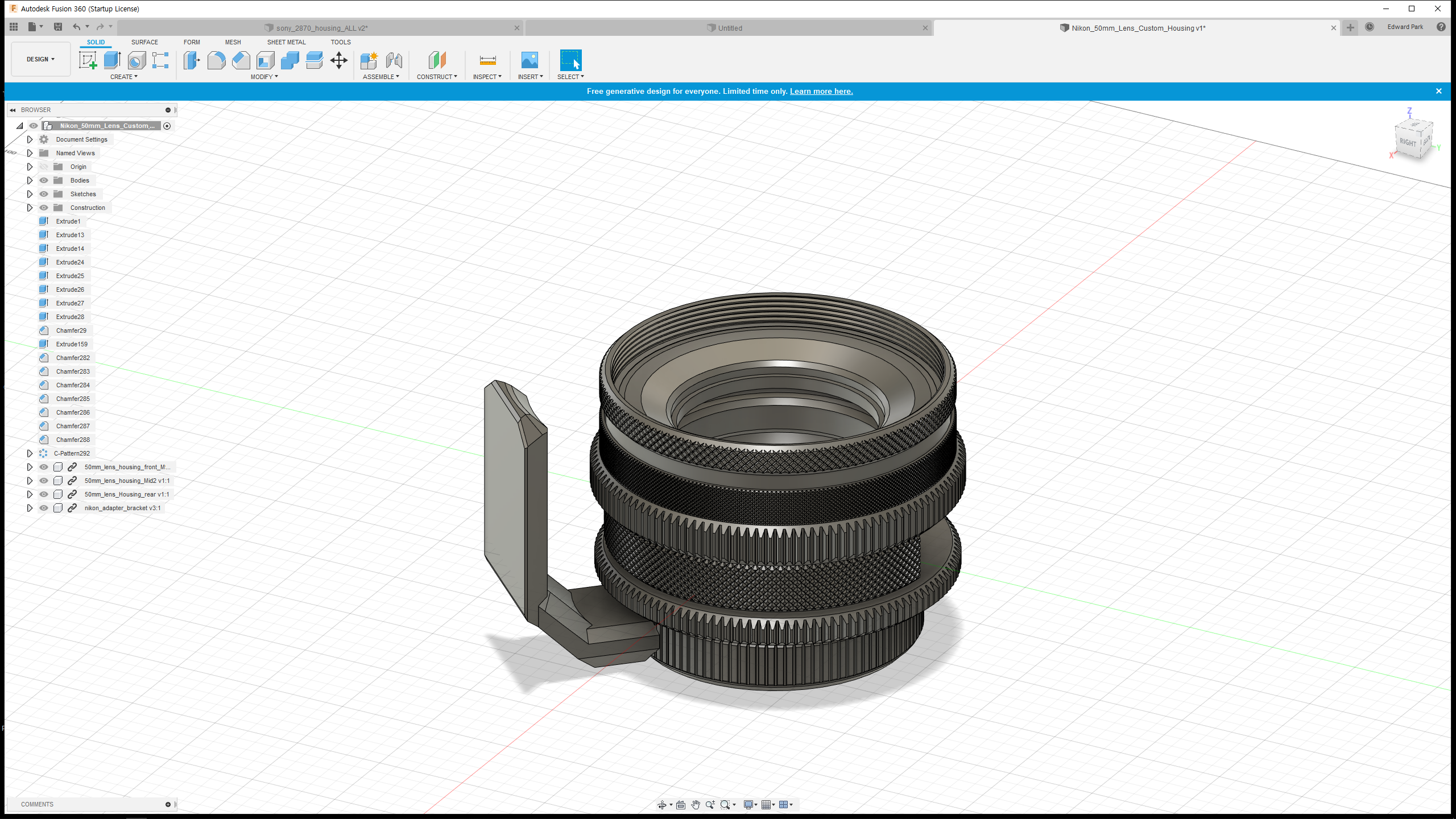Click the Move/Copy cross-arrows icon
The height and width of the screenshot is (819, 1456).
point(339,60)
